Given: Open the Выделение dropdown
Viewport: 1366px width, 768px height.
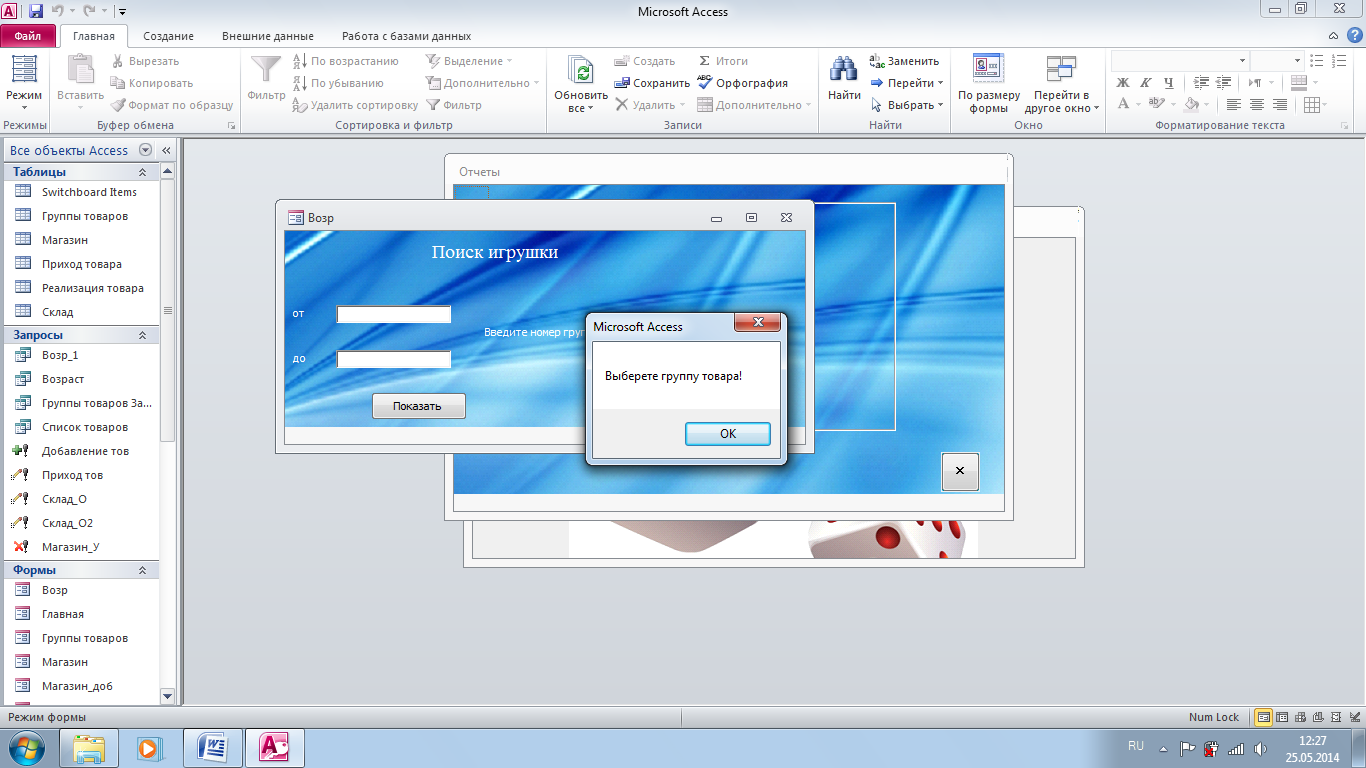Looking at the screenshot, I should coord(470,61).
